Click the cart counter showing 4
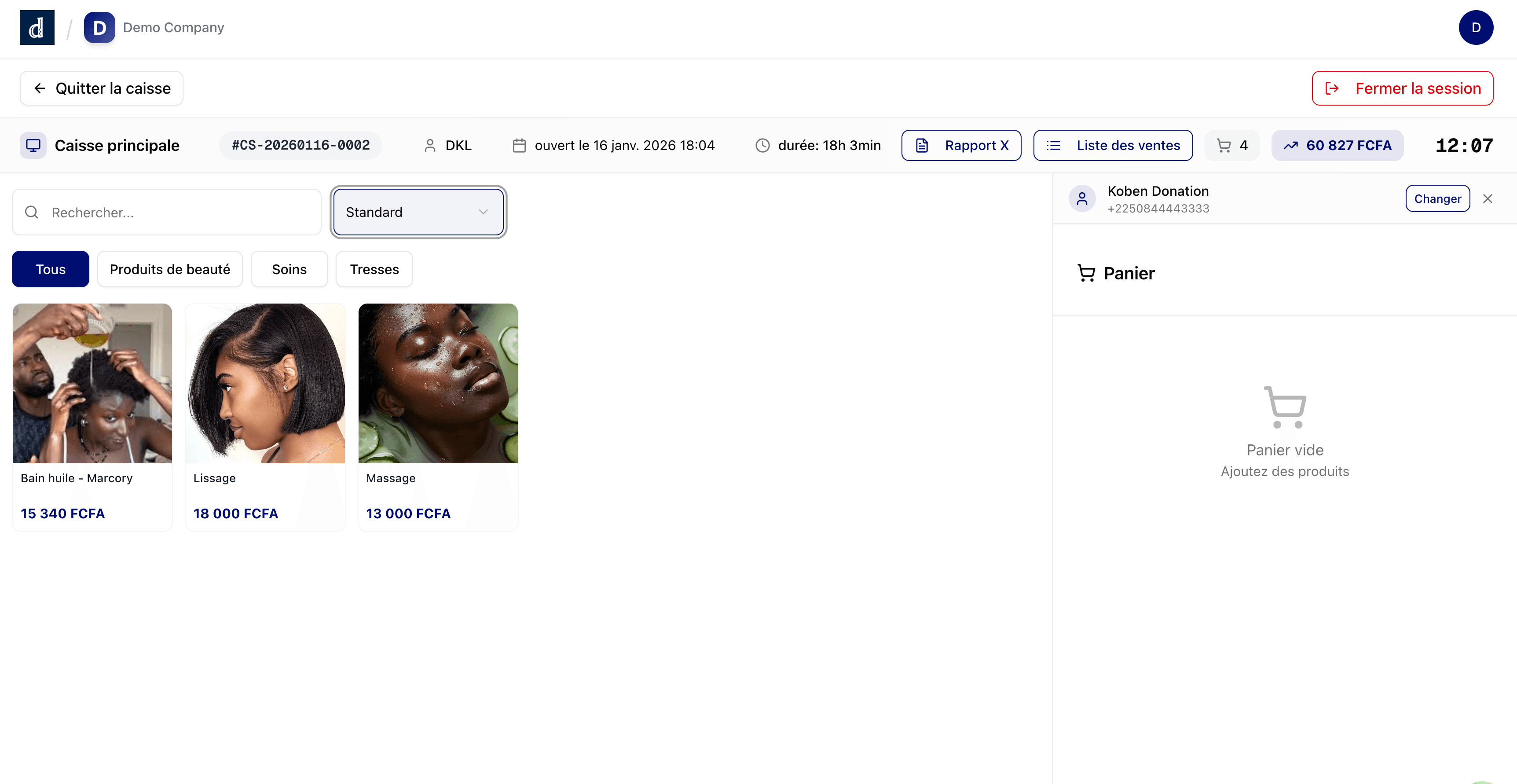 [x=1232, y=146]
